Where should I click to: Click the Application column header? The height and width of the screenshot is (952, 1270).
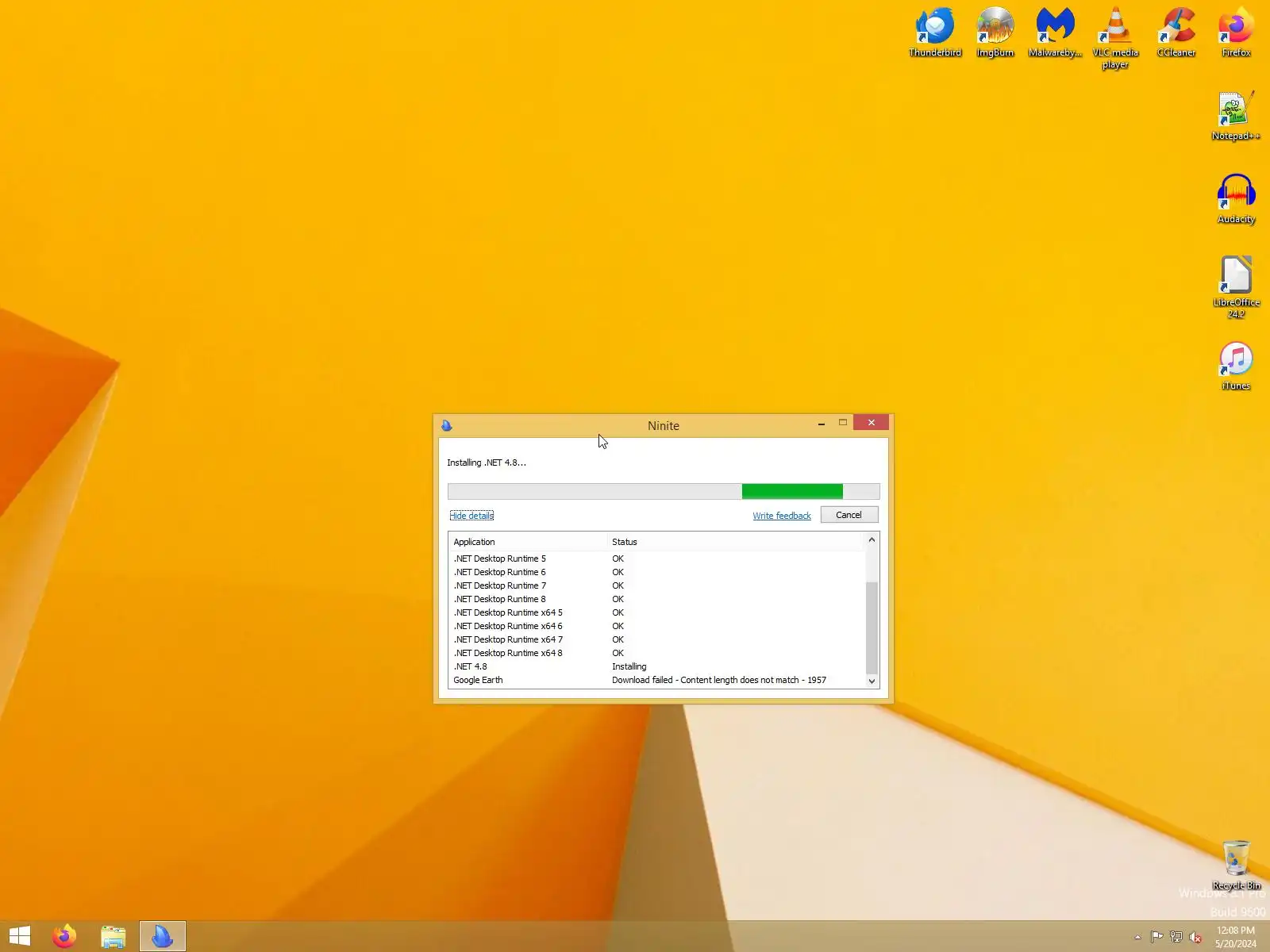coord(528,542)
